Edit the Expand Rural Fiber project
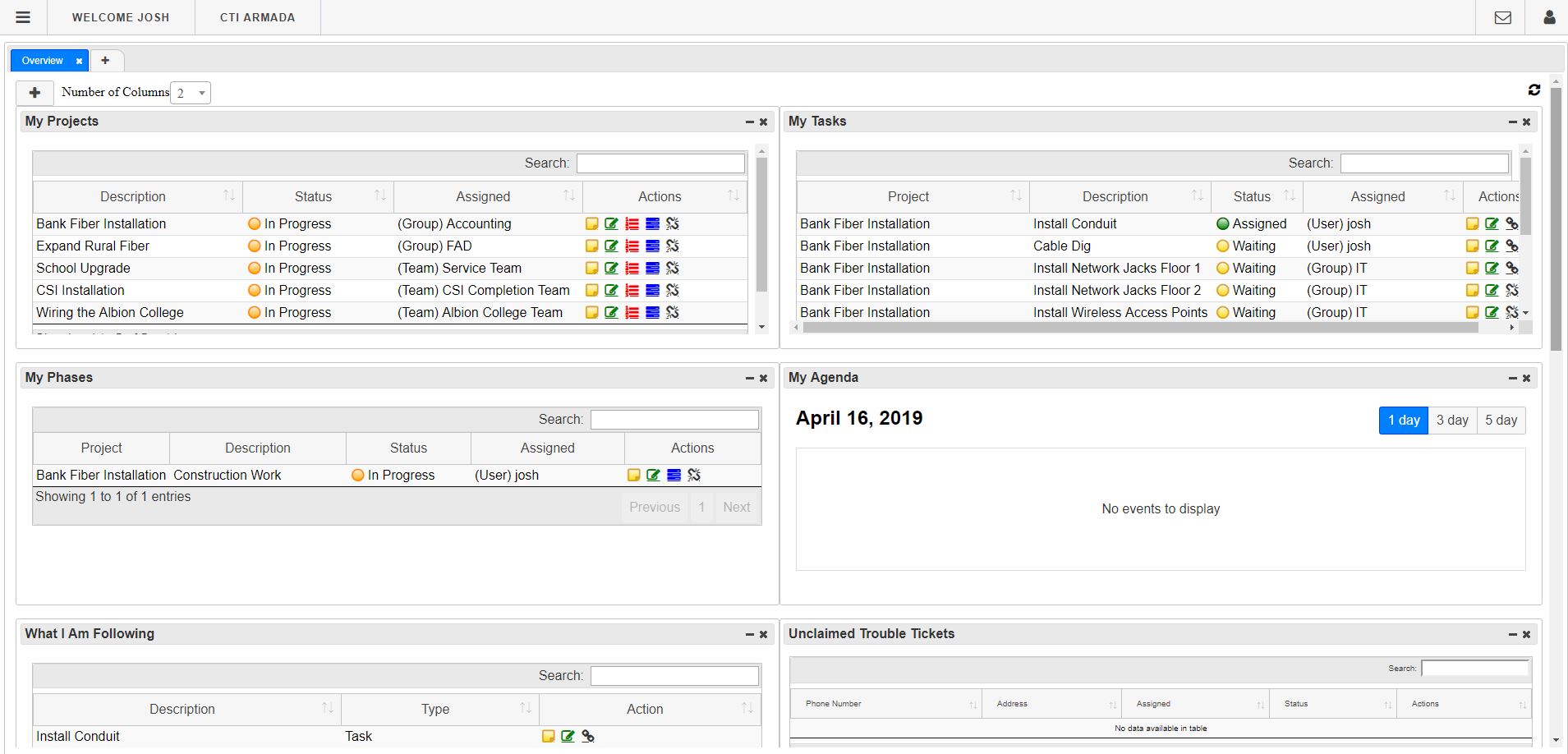The image size is (1568, 754). coord(611,246)
